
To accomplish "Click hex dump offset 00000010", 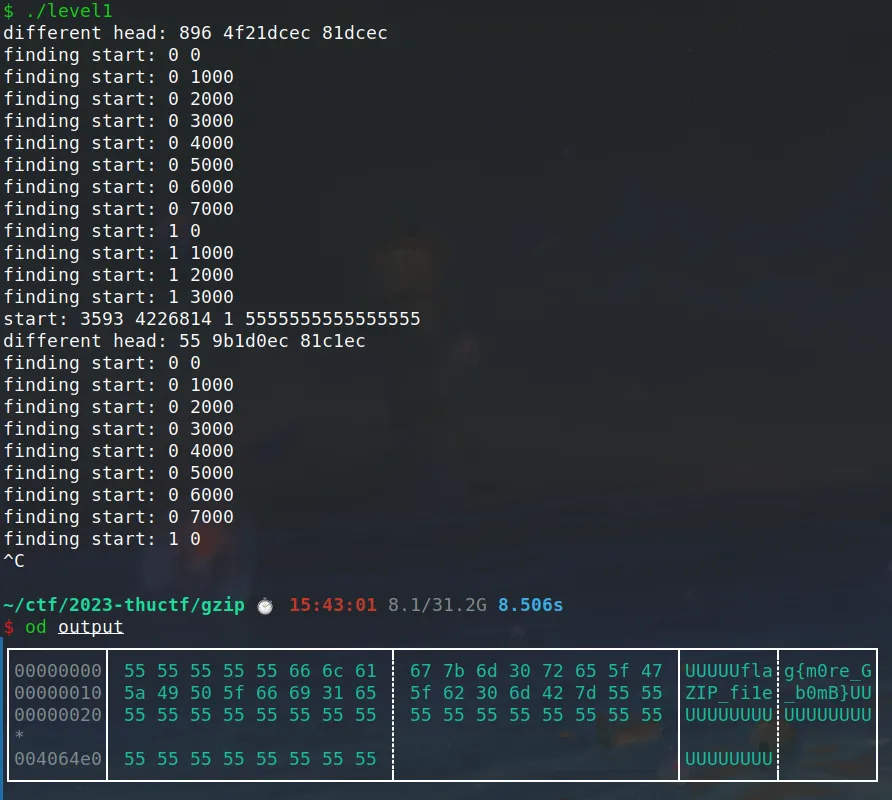I will [x=58, y=693].
